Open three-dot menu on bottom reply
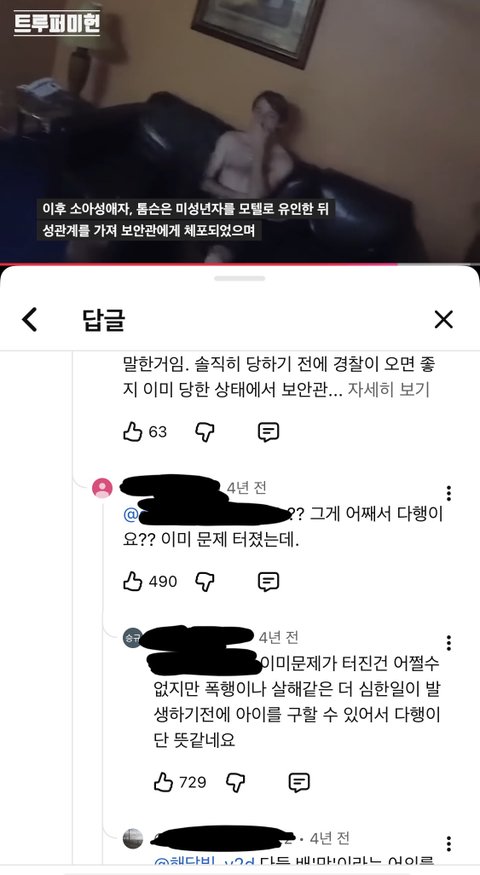 pos(449,843)
